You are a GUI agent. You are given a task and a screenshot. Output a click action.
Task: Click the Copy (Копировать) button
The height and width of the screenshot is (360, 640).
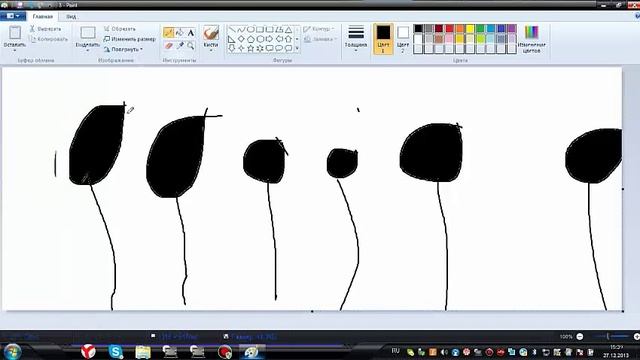(x=49, y=39)
